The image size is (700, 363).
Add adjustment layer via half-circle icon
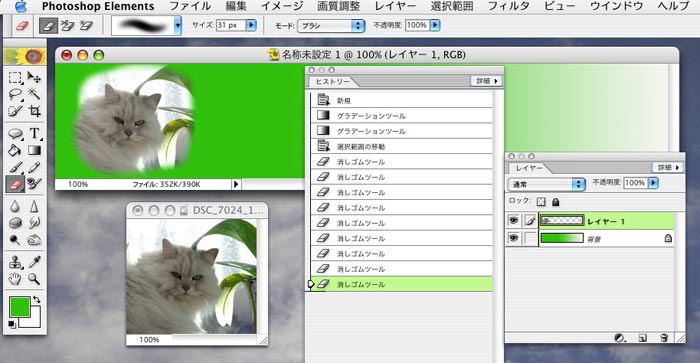tap(619, 338)
